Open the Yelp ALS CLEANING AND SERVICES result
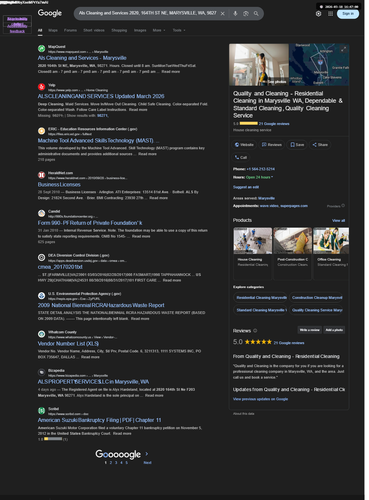Screen dimensions: 369x500 point(101,96)
